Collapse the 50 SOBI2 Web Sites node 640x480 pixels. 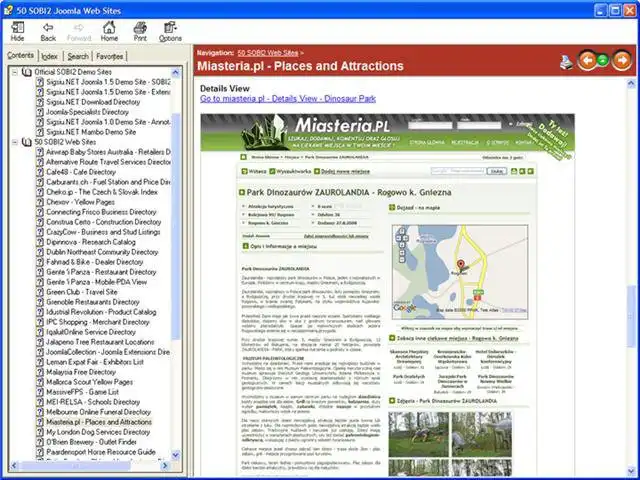point(15,142)
